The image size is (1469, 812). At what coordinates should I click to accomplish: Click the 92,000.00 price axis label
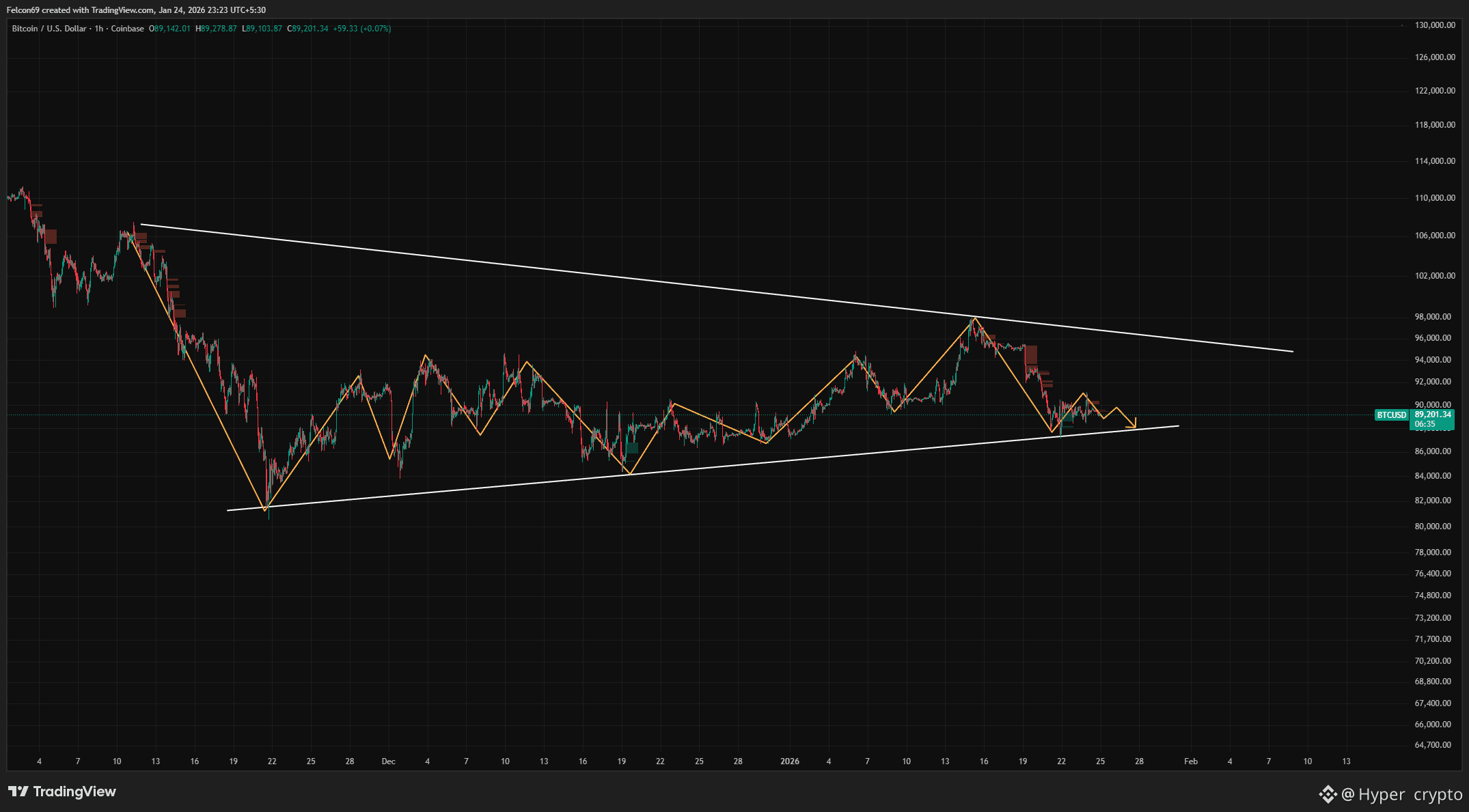pos(1433,382)
